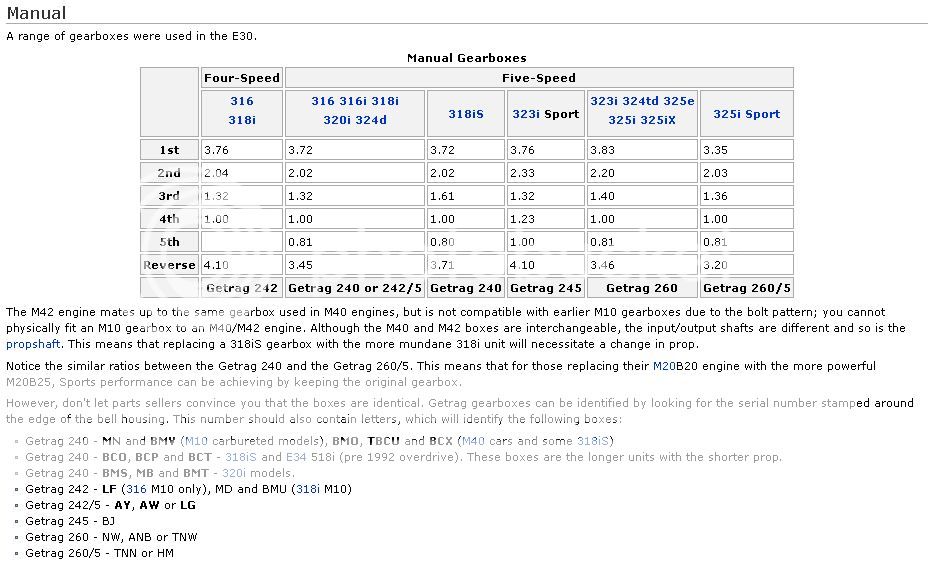
Task: Select the Getrag 260/5 table footer cell
Action: point(746,288)
